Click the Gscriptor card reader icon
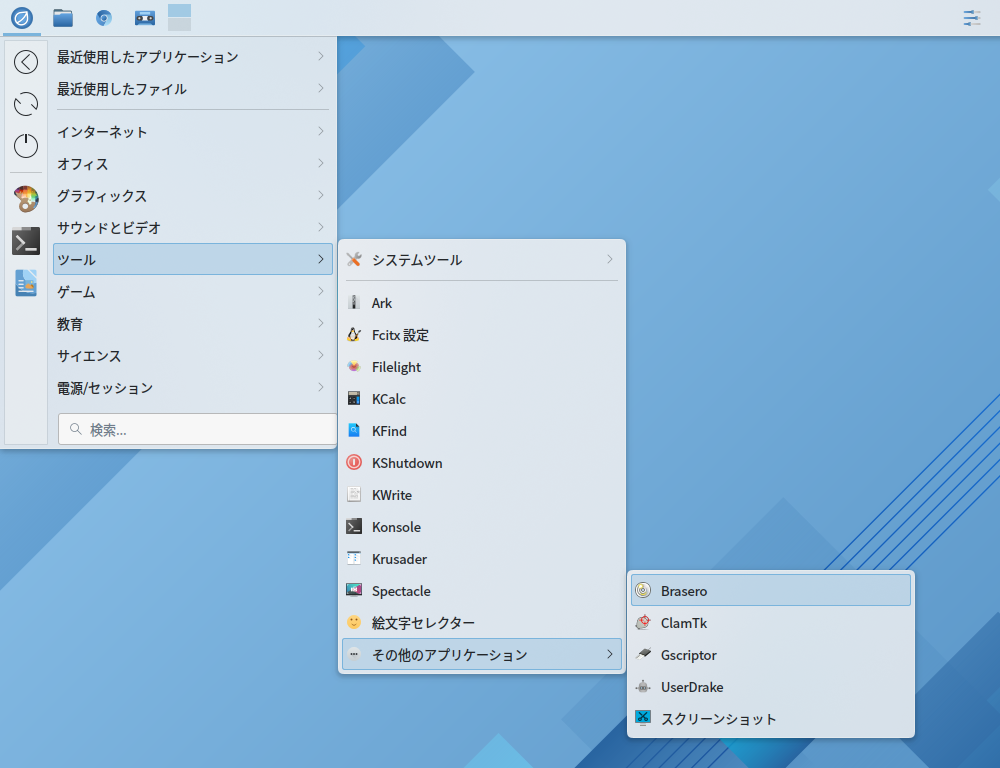This screenshot has height=768, width=1000. pos(643,654)
